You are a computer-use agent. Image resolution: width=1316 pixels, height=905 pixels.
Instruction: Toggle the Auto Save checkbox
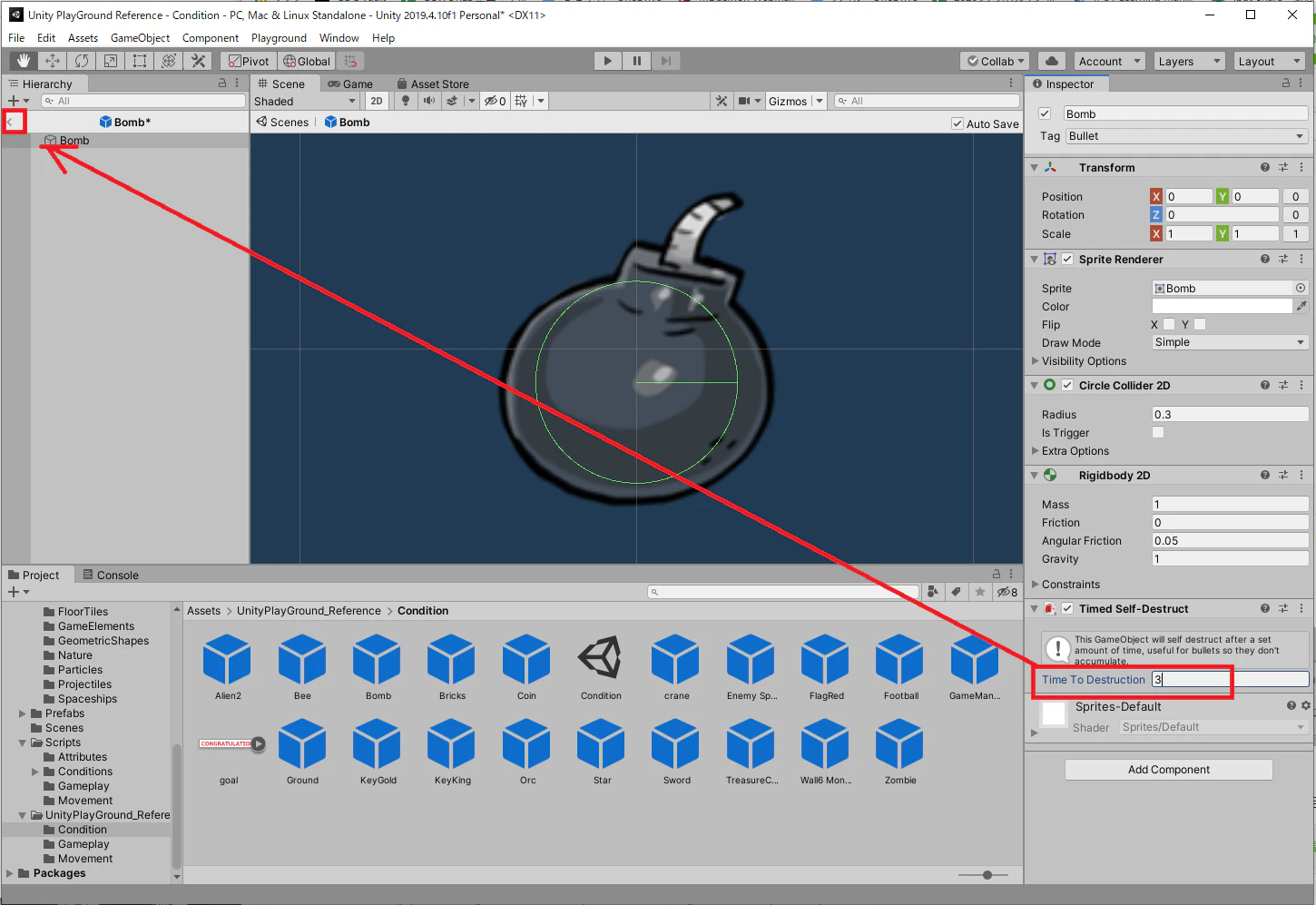(958, 123)
